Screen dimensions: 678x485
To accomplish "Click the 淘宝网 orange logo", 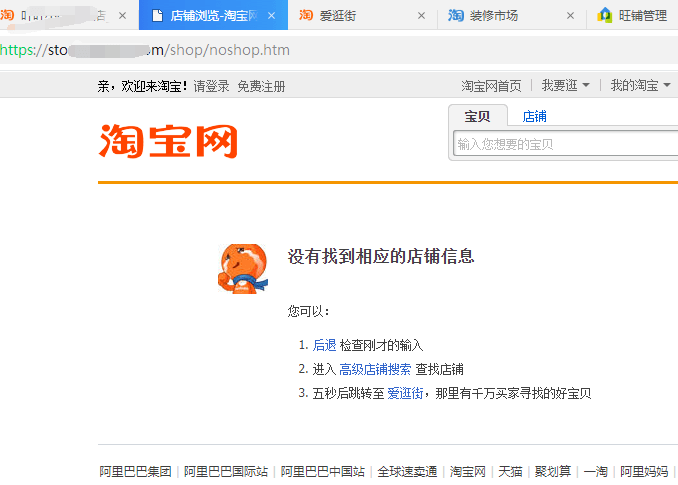I will point(168,141).
